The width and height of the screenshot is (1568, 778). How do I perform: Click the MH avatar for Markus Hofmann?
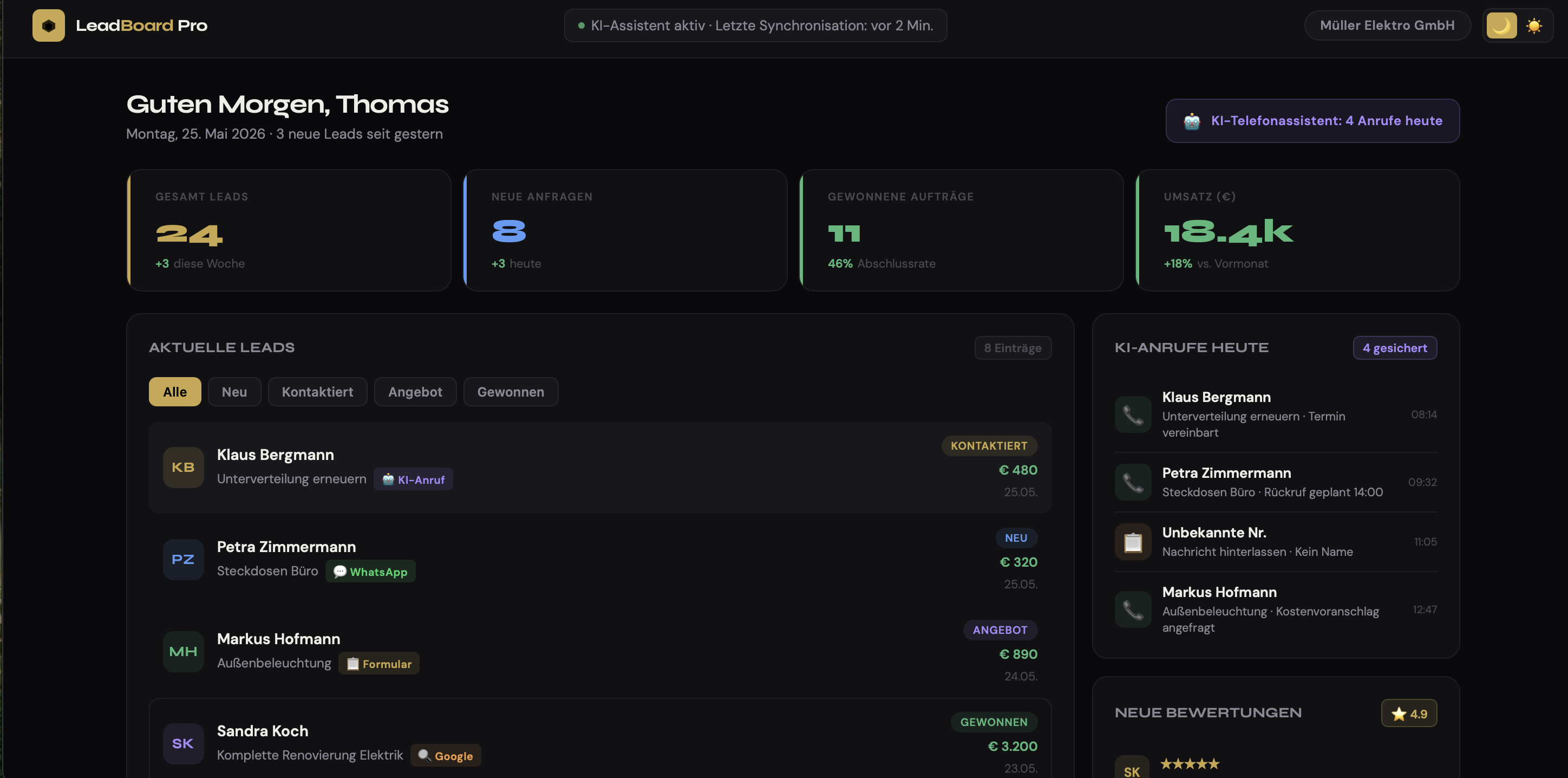pos(183,651)
